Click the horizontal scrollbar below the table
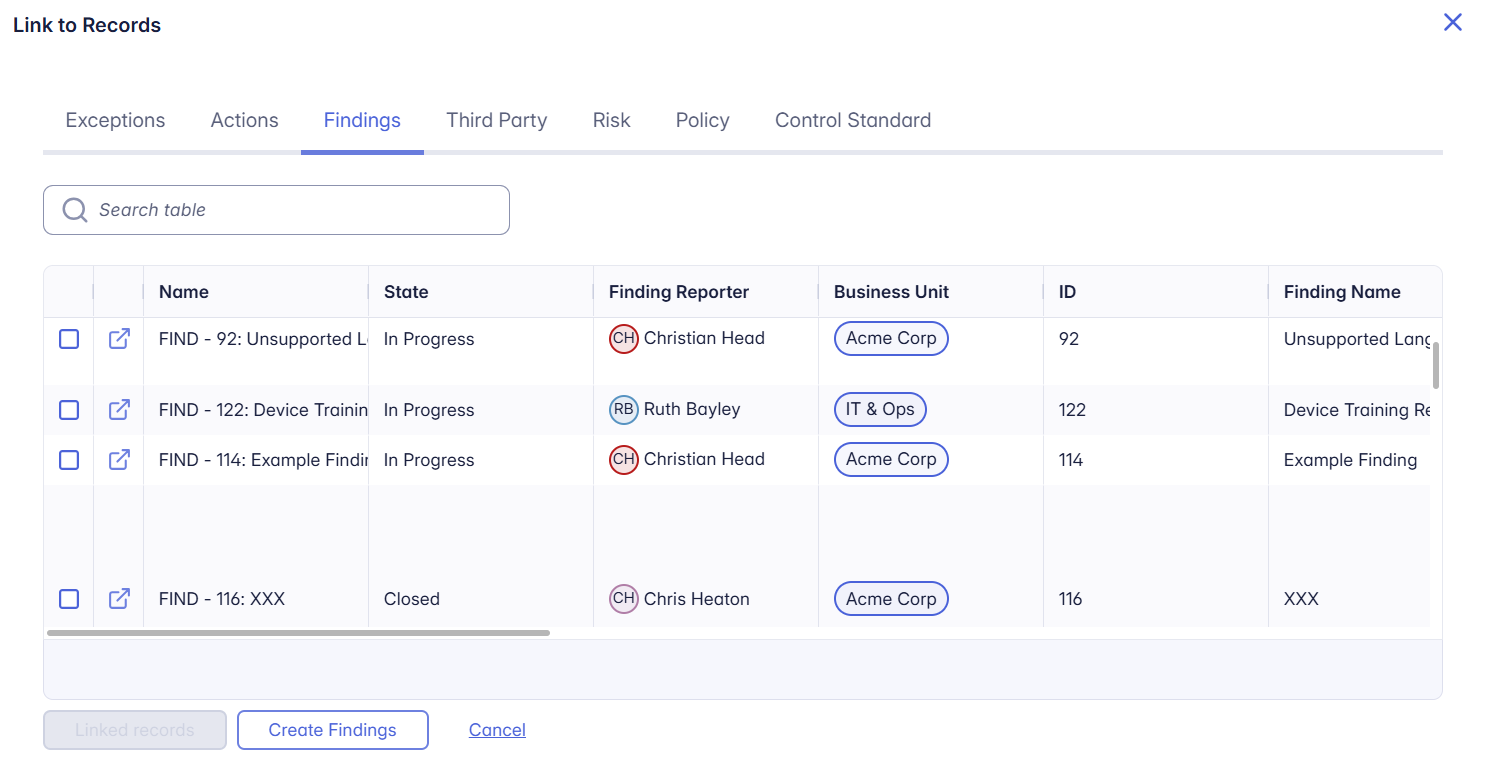 point(300,632)
